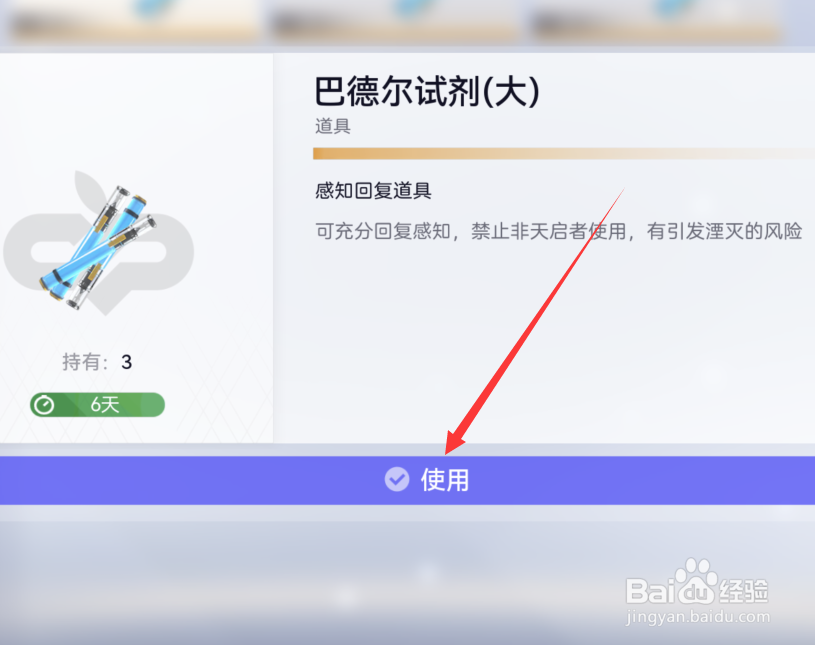815x645 pixels.
Task: Click the timer clock icon on green badge
Action: (44, 405)
